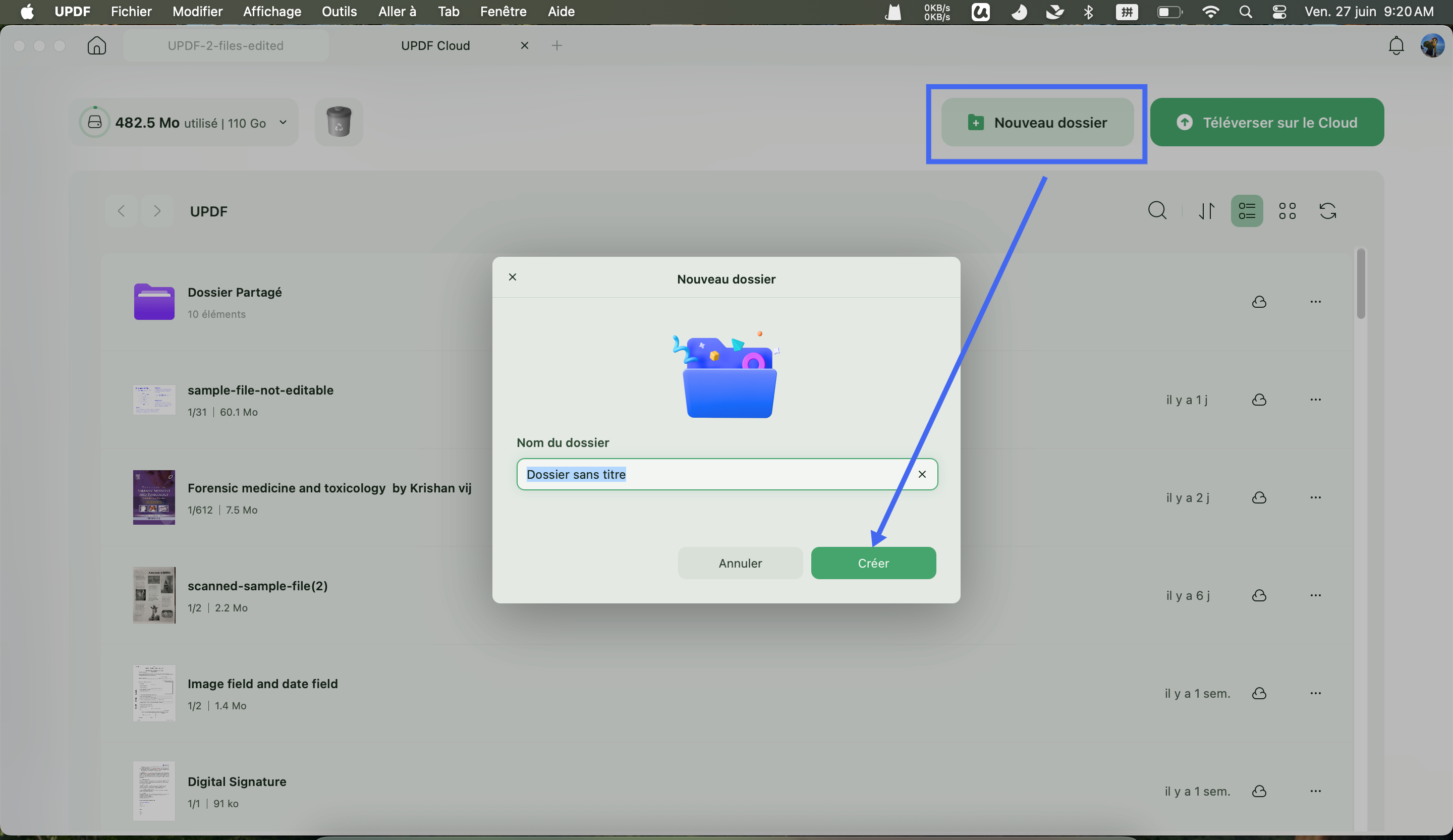
Task: Switch to grid view layout
Action: pyautogui.click(x=1287, y=211)
